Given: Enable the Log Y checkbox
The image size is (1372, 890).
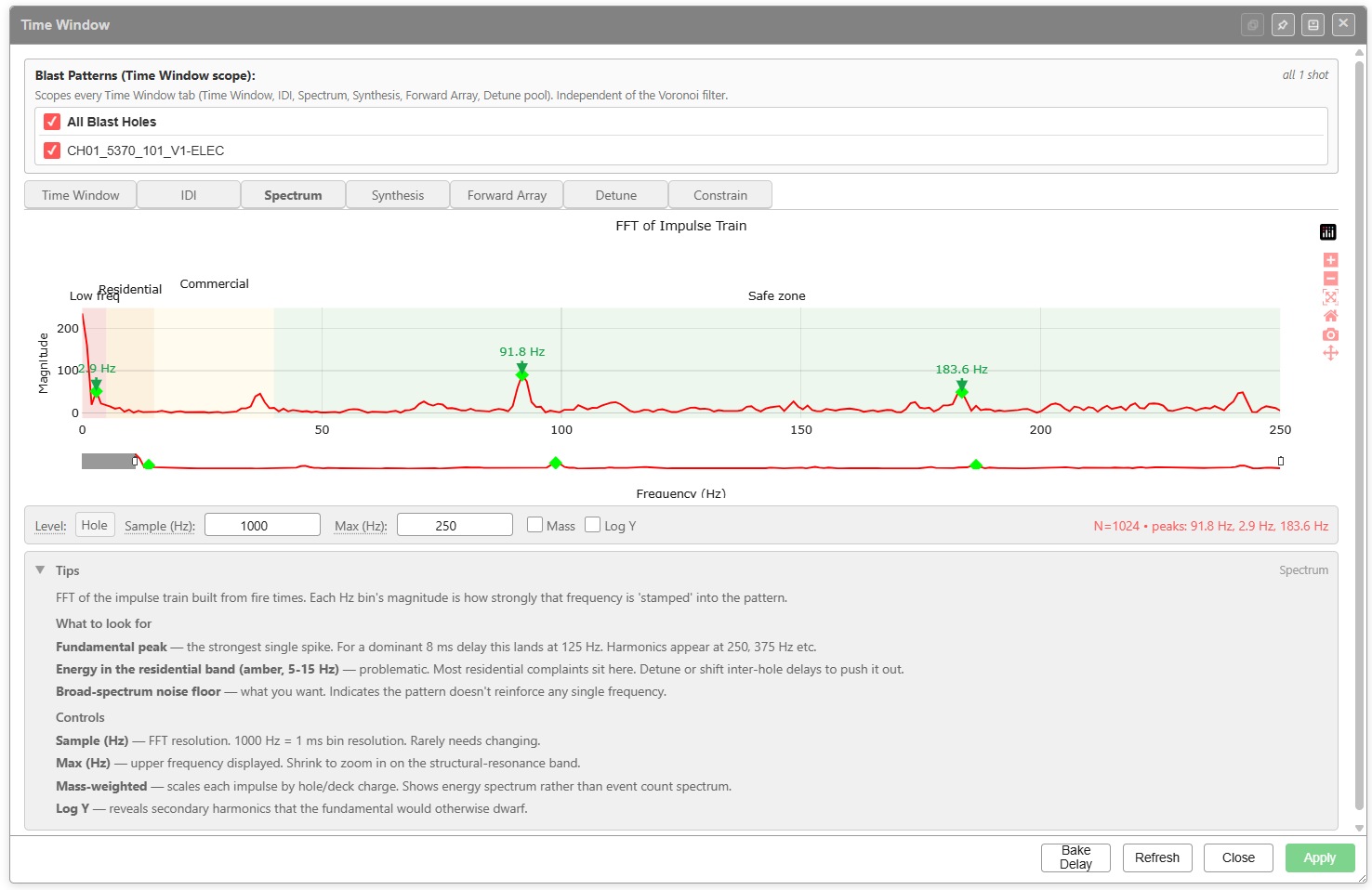Looking at the screenshot, I should click(x=592, y=525).
